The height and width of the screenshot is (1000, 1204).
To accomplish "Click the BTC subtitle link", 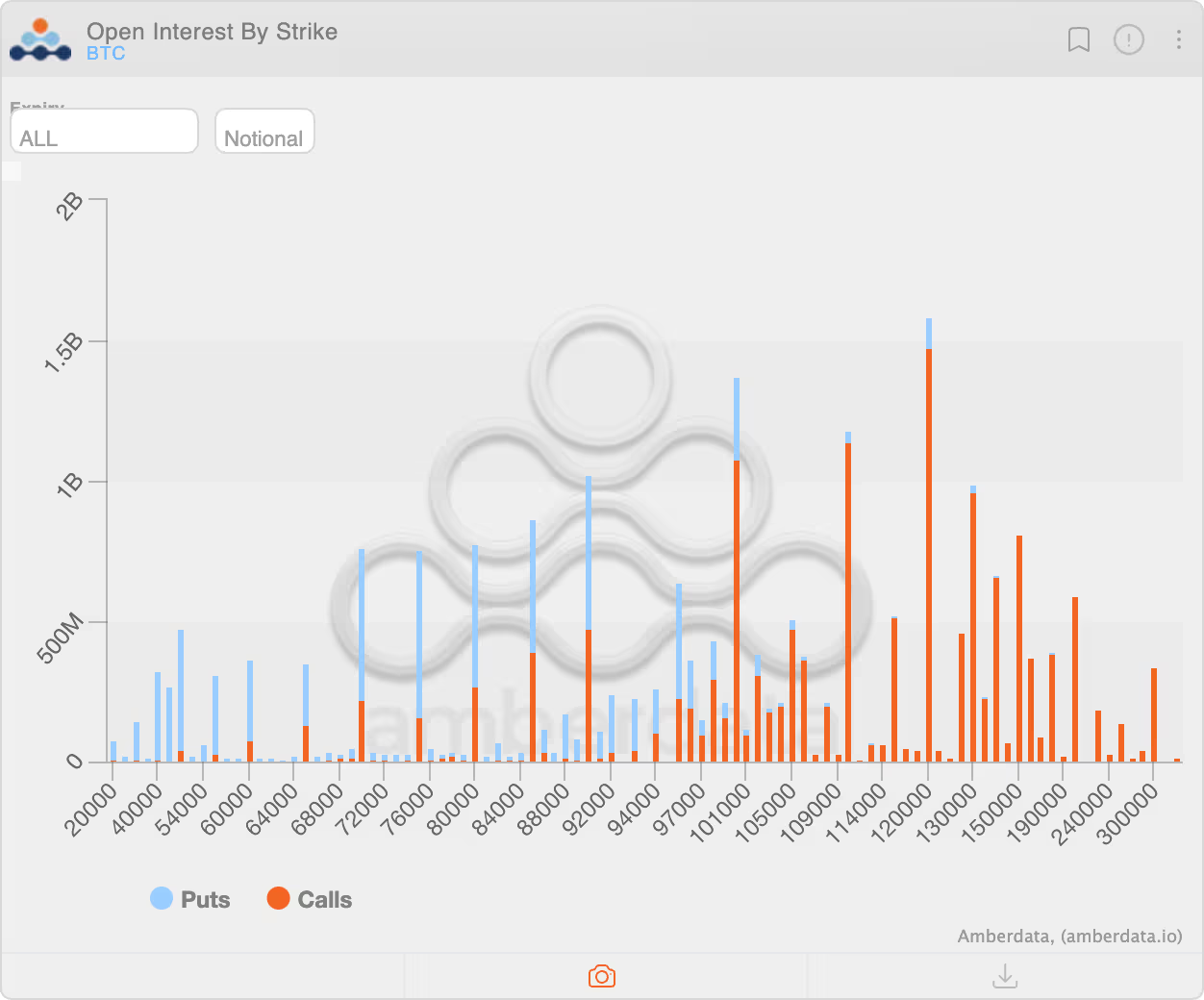I will point(106,54).
